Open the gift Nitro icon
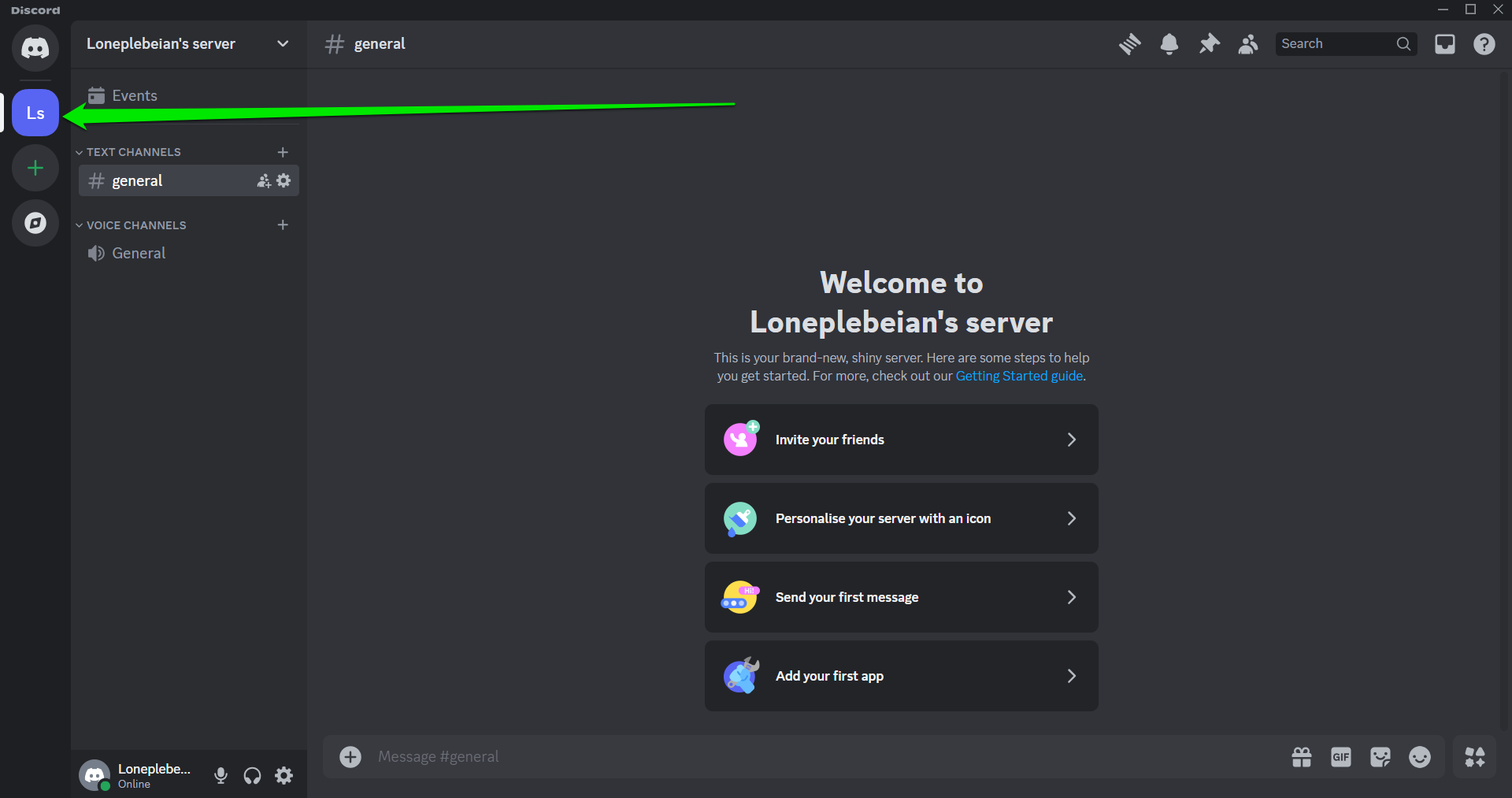Viewport: 1512px width, 798px height. tap(1302, 757)
